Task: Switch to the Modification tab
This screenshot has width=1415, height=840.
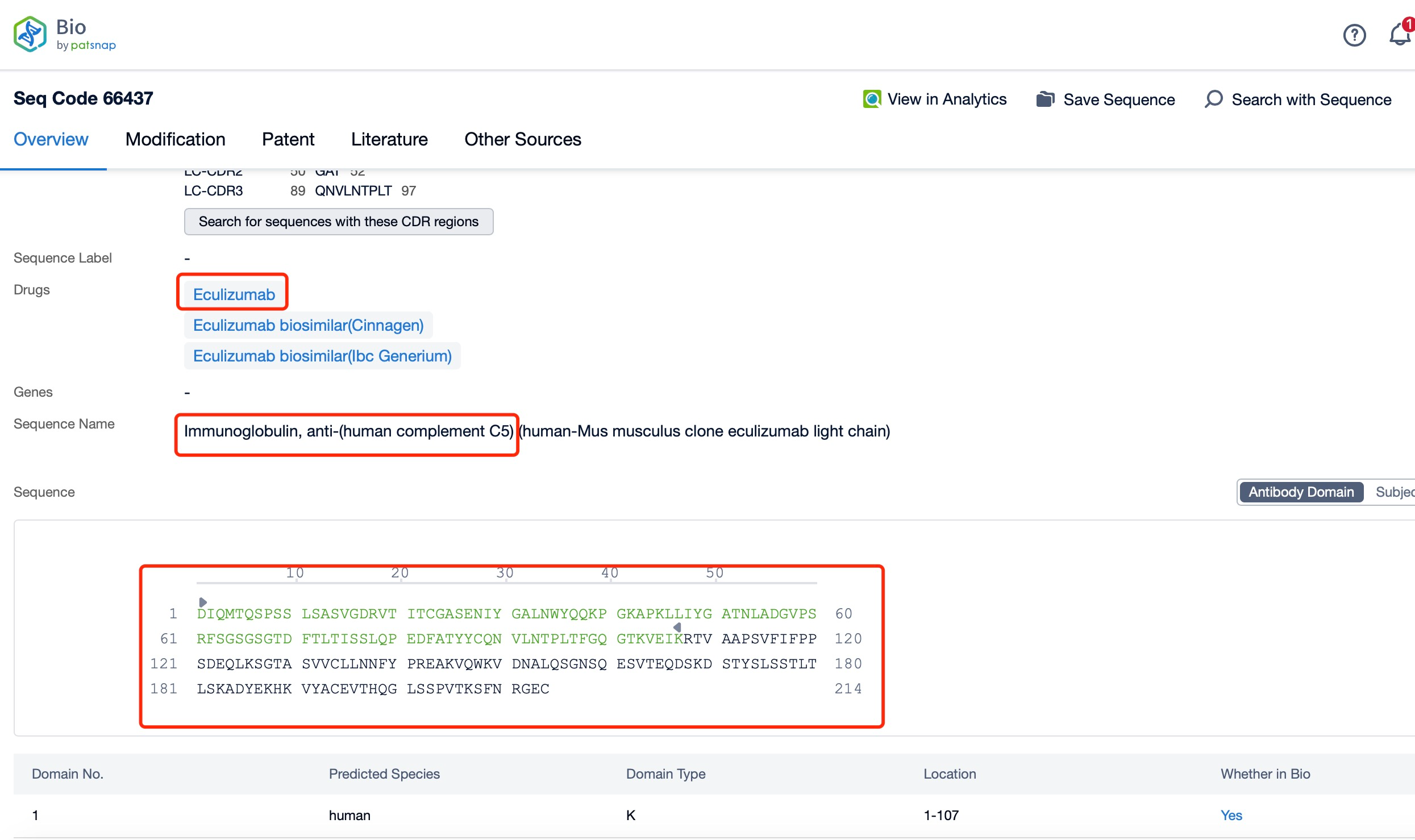Action: [x=175, y=140]
